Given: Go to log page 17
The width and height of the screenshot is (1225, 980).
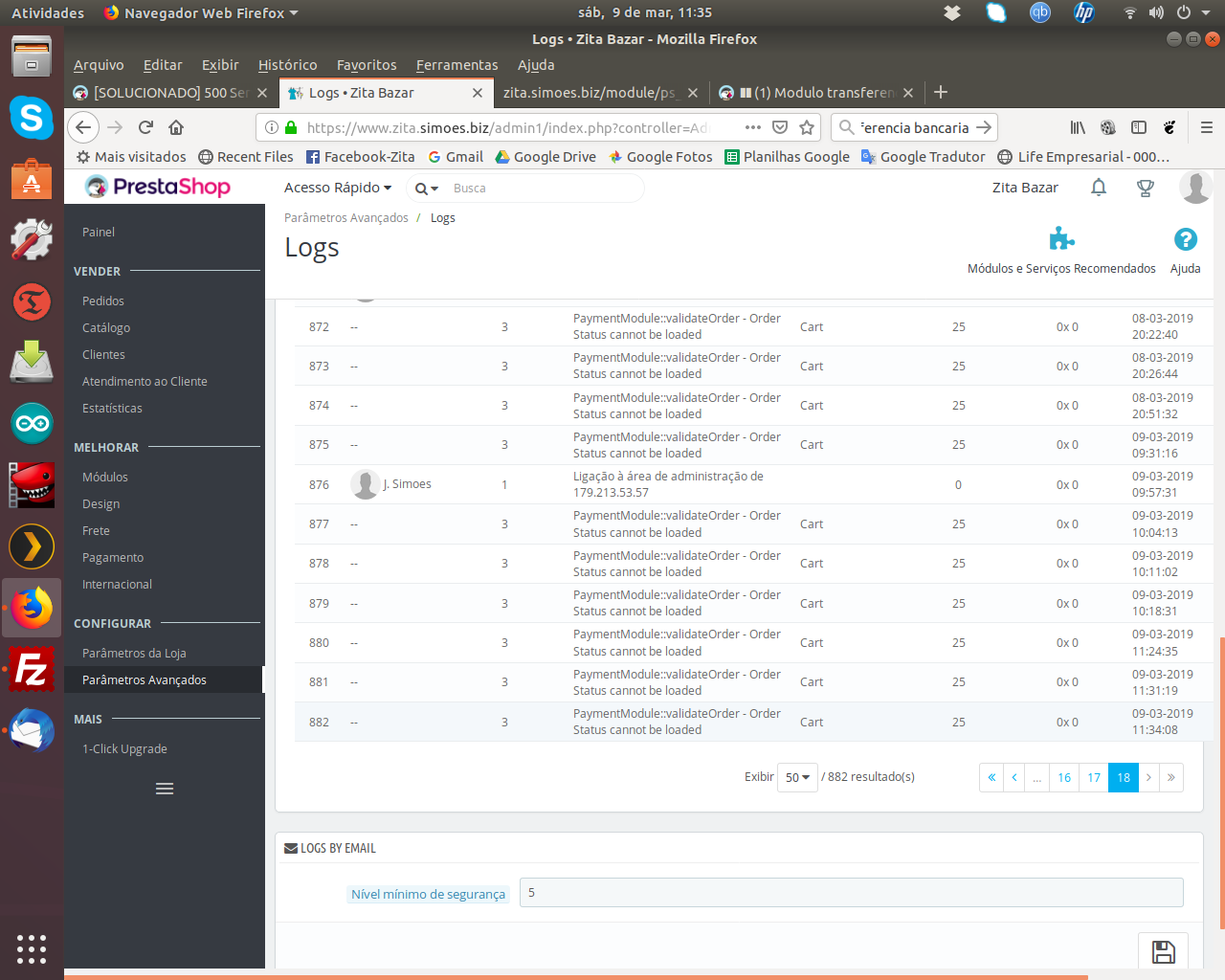Looking at the screenshot, I should pos(1094,777).
